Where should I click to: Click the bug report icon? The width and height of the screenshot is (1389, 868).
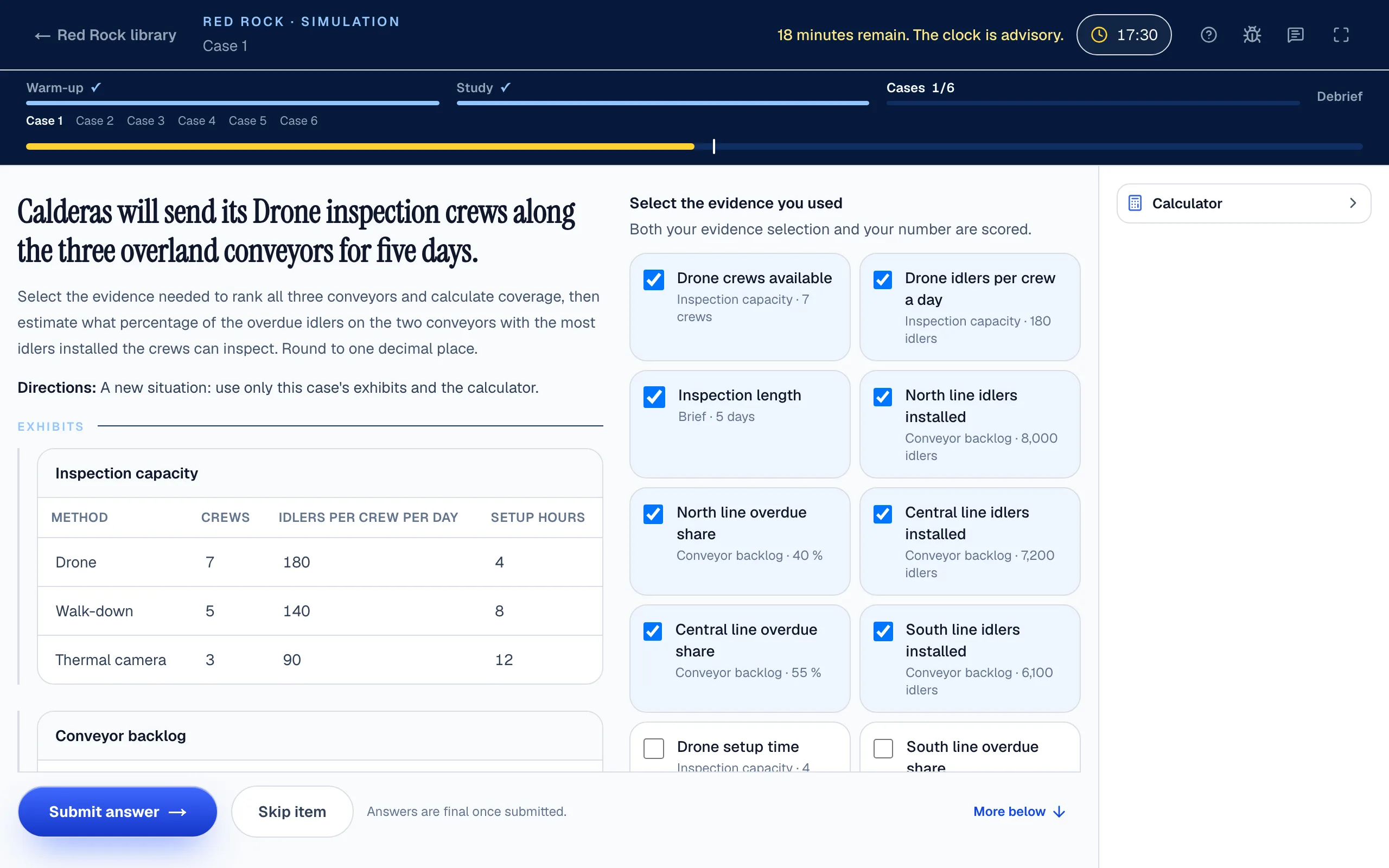click(x=1252, y=35)
